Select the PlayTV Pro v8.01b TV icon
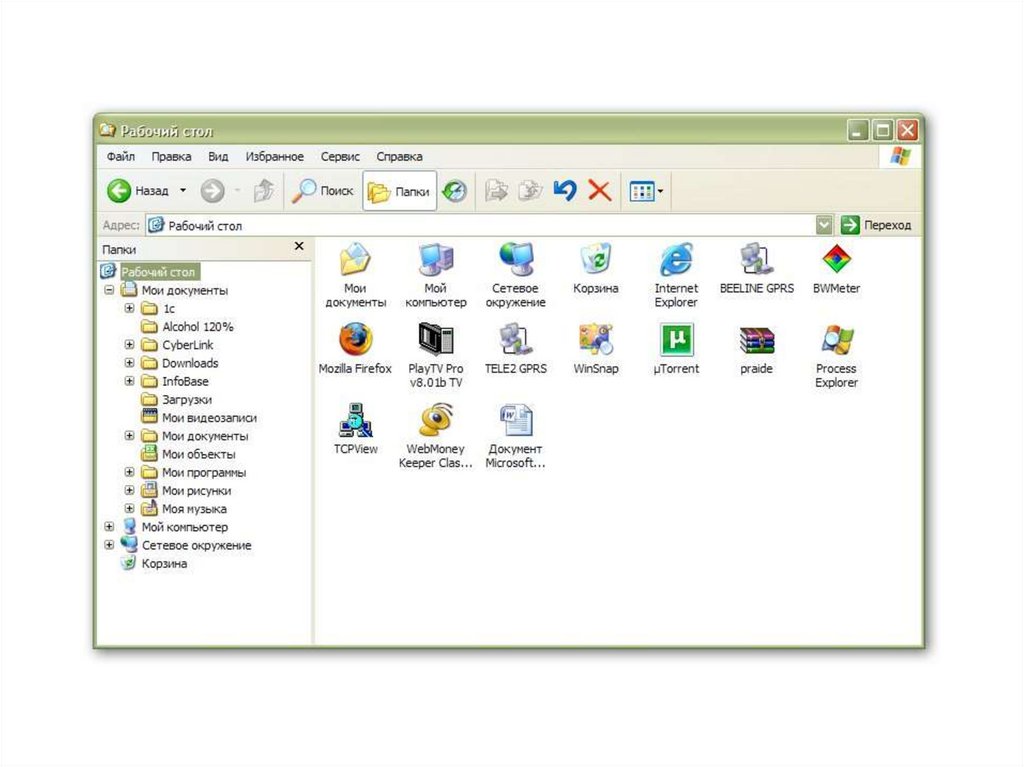This screenshot has height=767, width=1024. tap(436, 339)
